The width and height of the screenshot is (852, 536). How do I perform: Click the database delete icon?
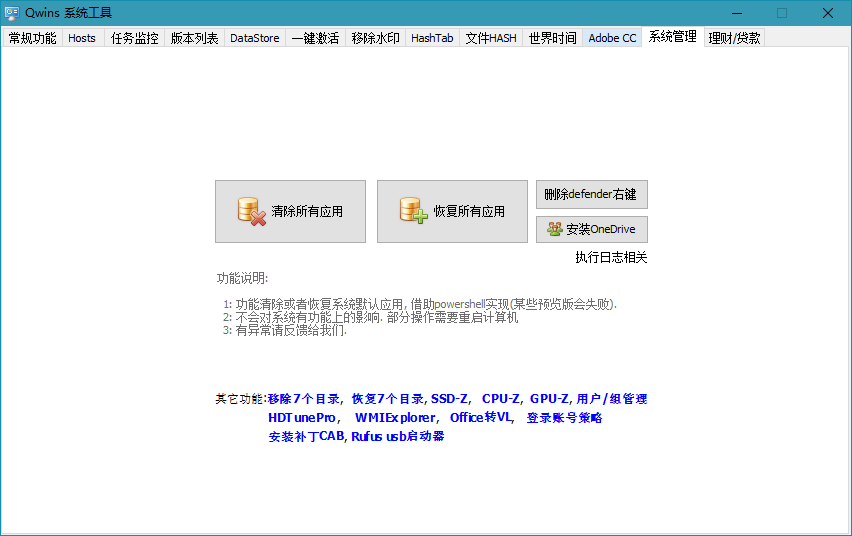252,211
